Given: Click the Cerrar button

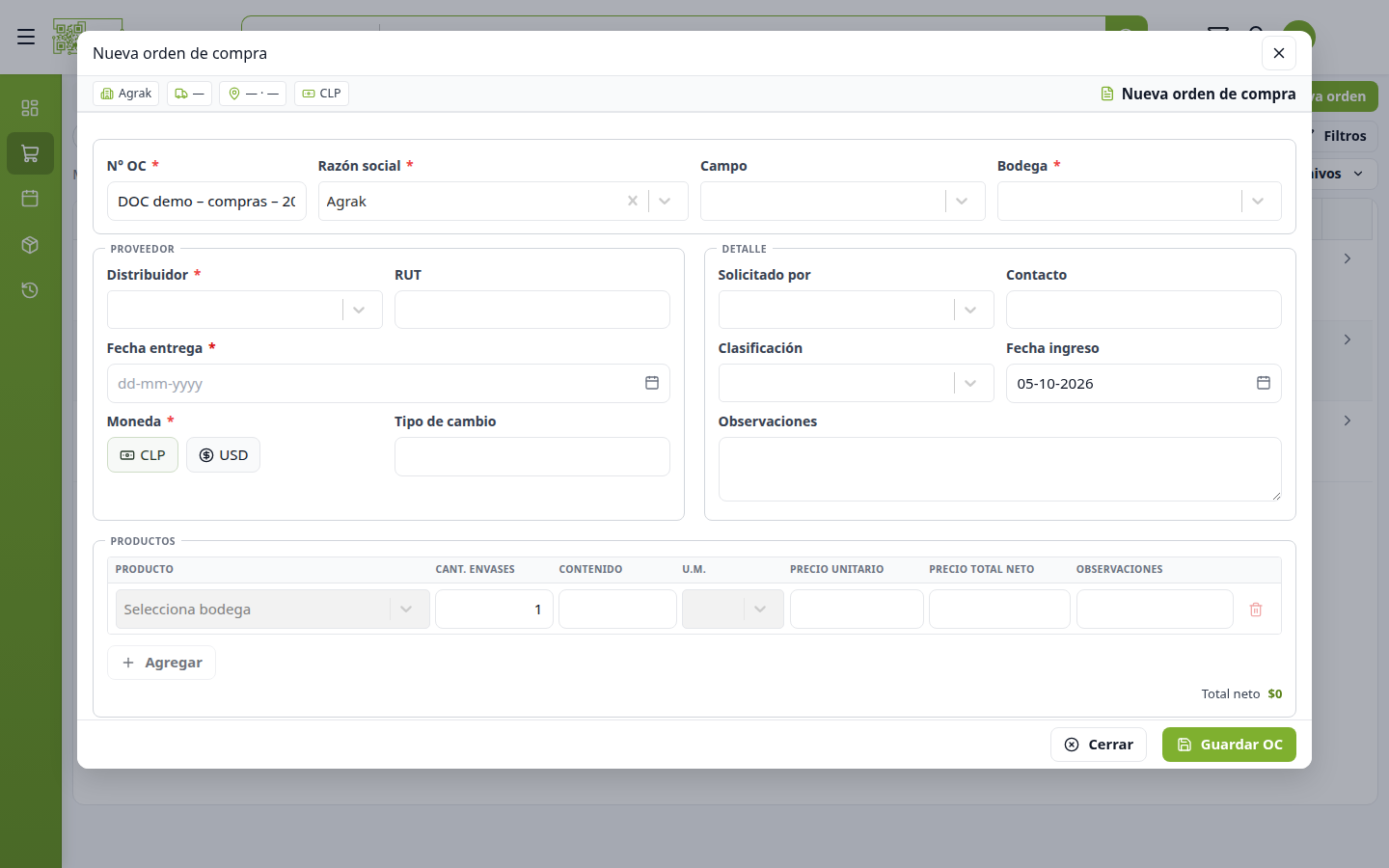Looking at the screenshot, I should (1099, 745).
